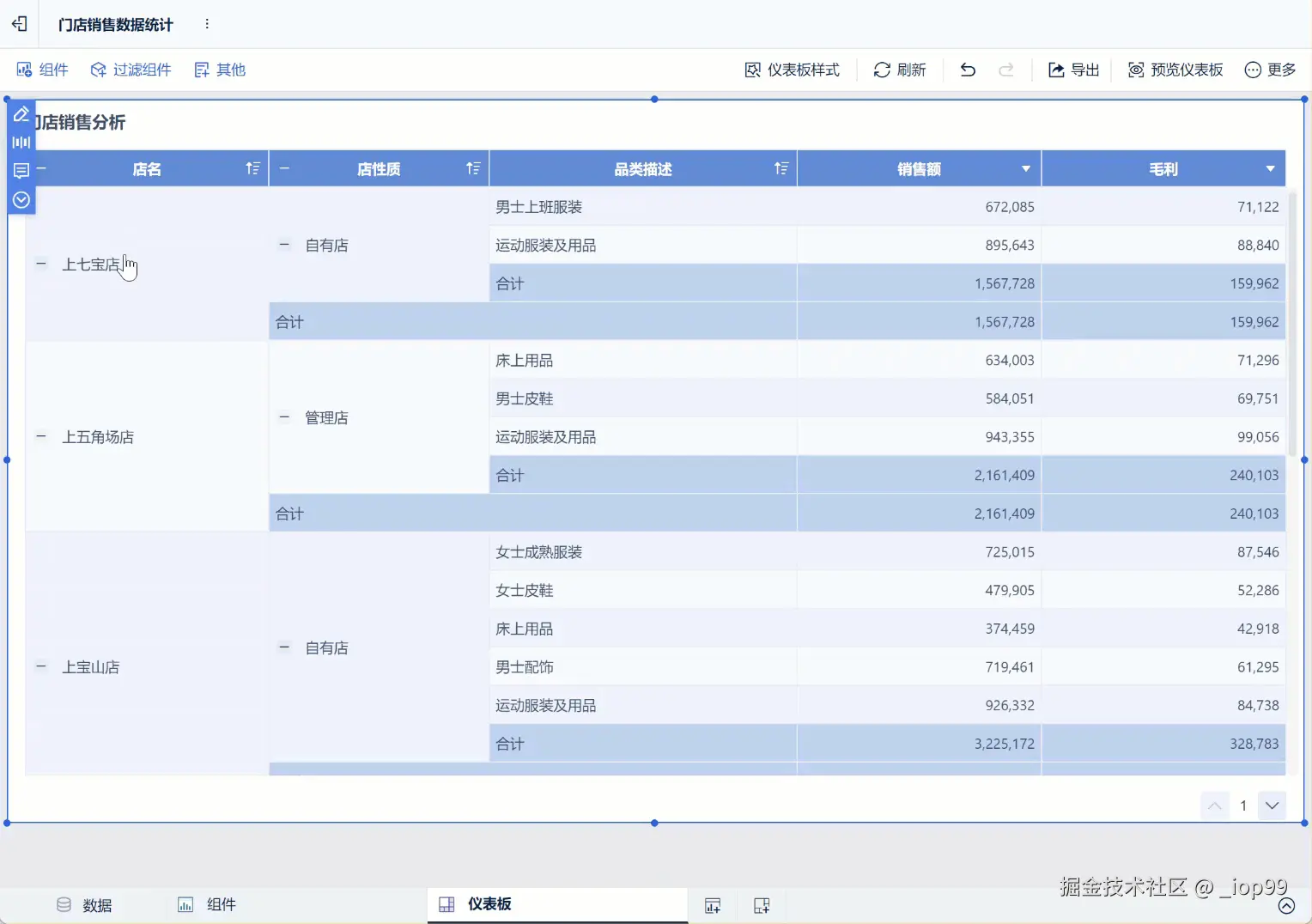Open the widget comment/note icon

point(21,171)
